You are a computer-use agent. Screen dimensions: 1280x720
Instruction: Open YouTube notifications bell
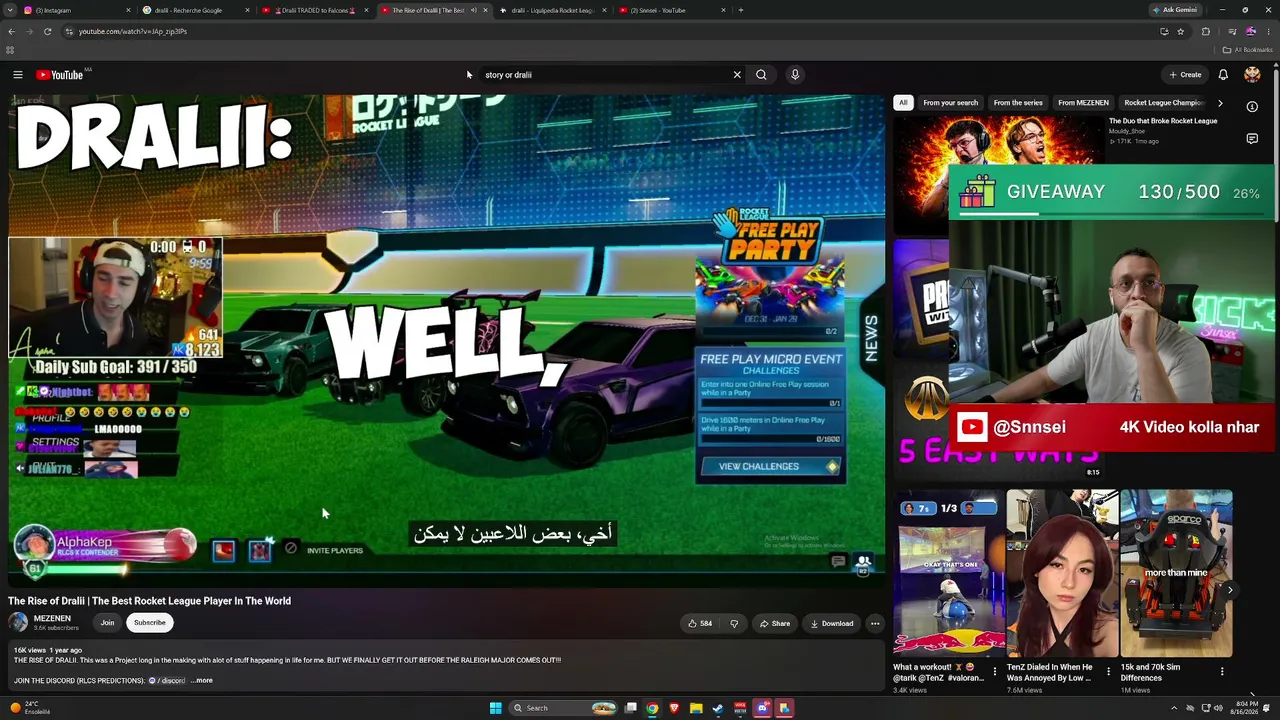[x=1223, y=75]
